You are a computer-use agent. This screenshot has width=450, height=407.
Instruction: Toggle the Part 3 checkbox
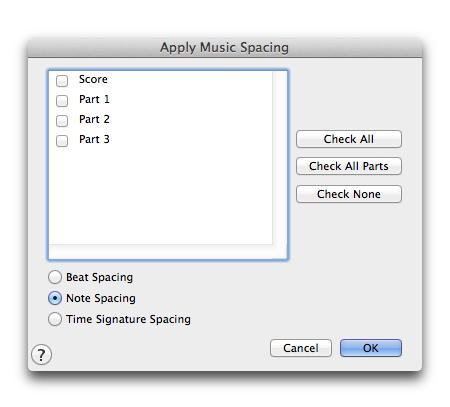(62, 141)
